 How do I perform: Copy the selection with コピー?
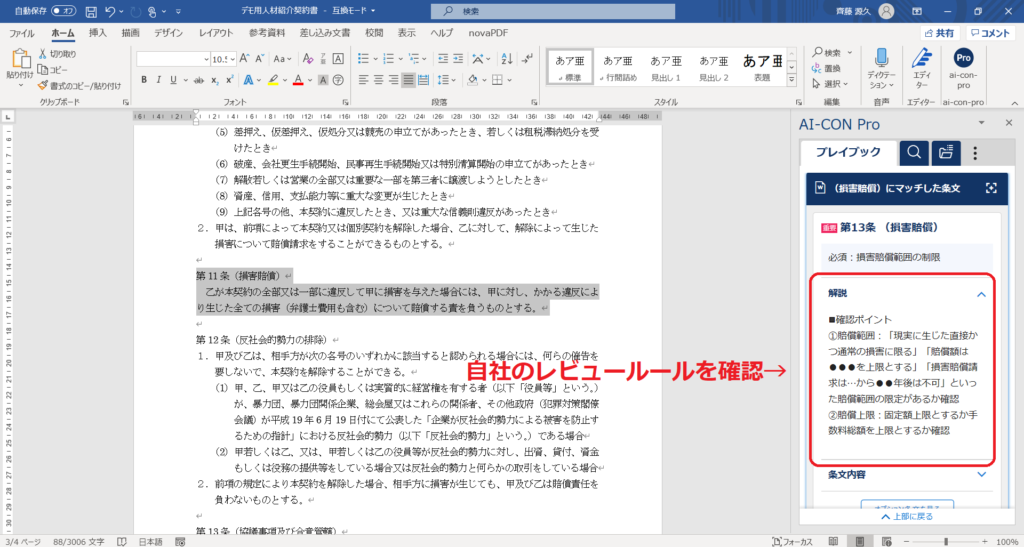(x=53, y=69)
